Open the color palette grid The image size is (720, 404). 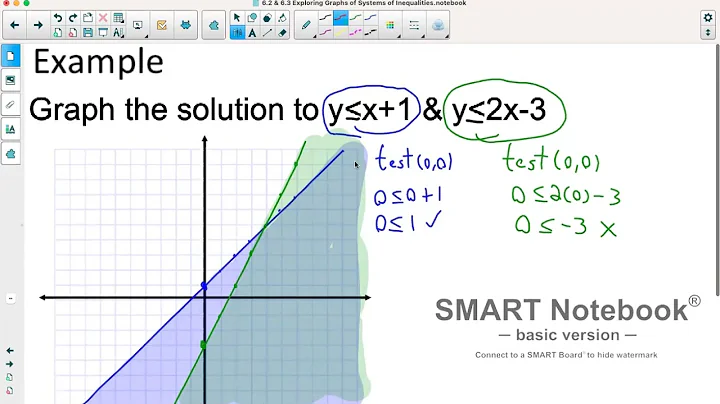click(x=390, y=25)
